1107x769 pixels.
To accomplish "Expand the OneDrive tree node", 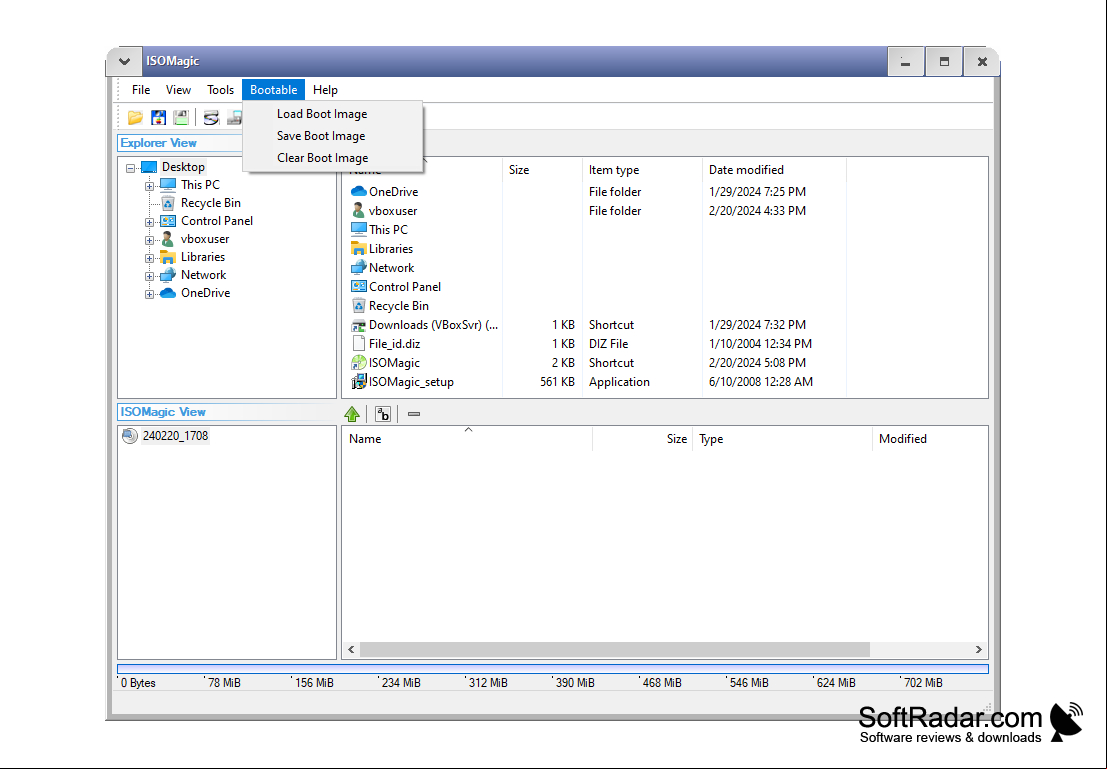I will pyautogui.click(x=149, y=294).
